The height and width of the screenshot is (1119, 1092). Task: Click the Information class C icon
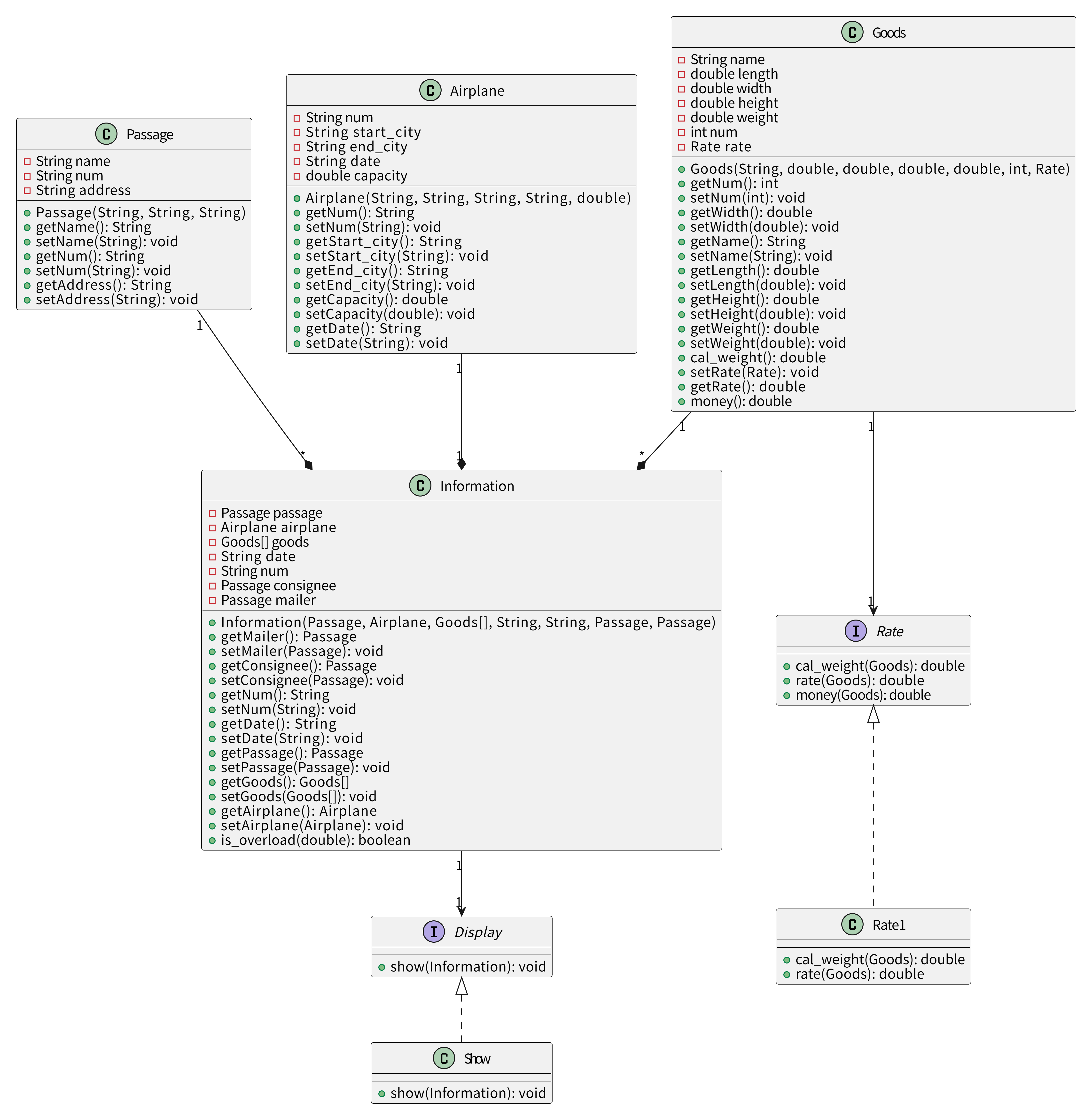[x=420, y=486]
